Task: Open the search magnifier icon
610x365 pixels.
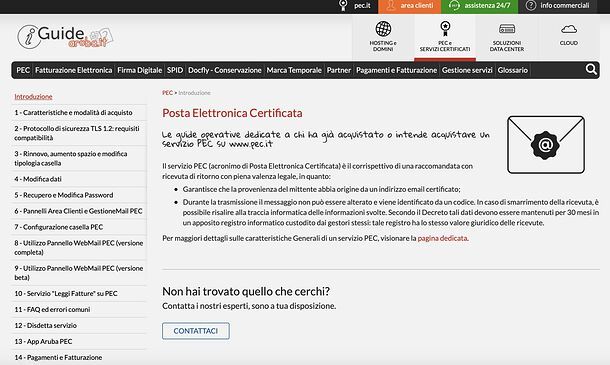Action: (591, 70)
